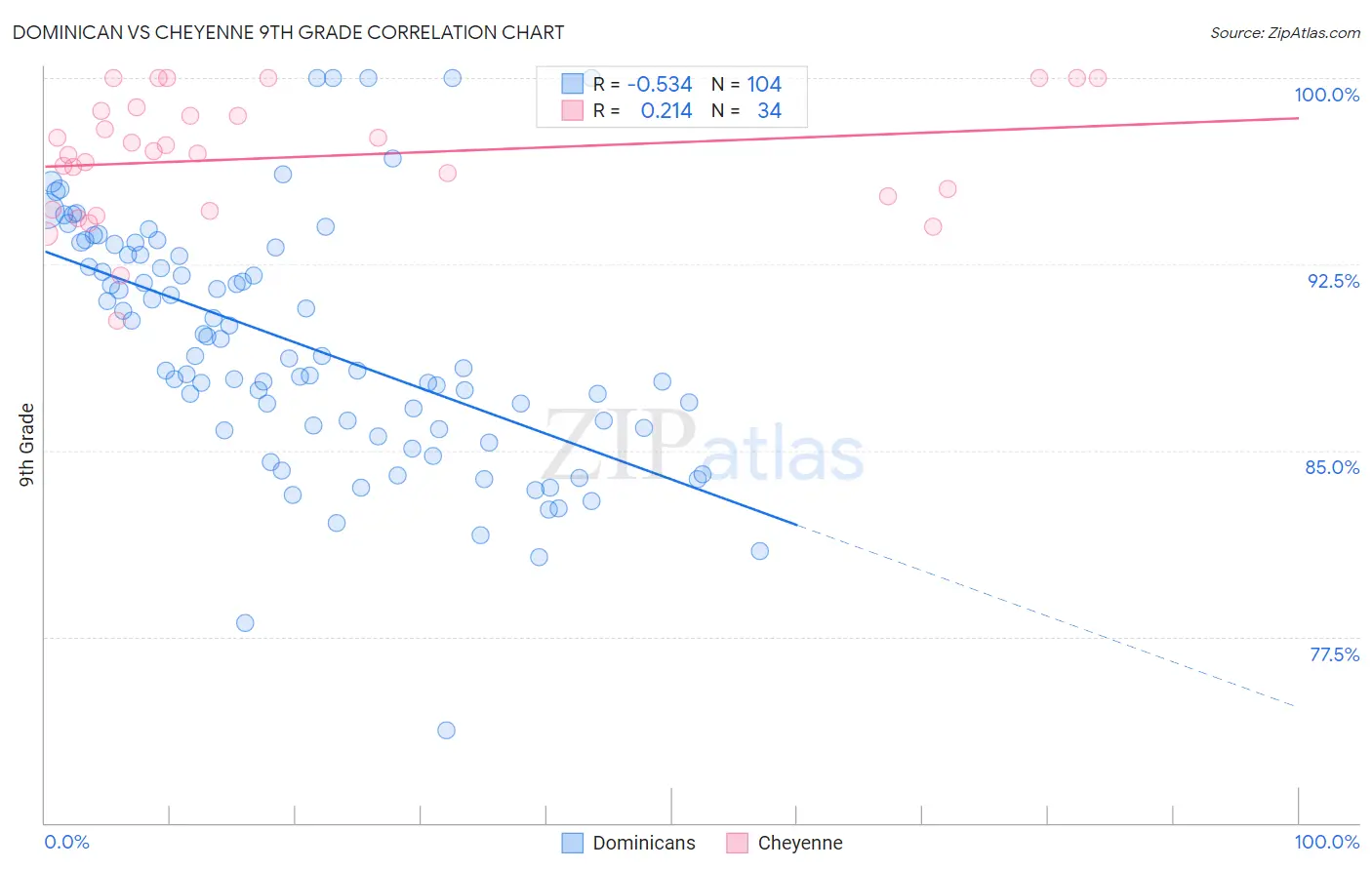Click the Dominicans legend color swatch
Image resolution: width=1372 pixels, height=870 pixels.
pos(573,843)
